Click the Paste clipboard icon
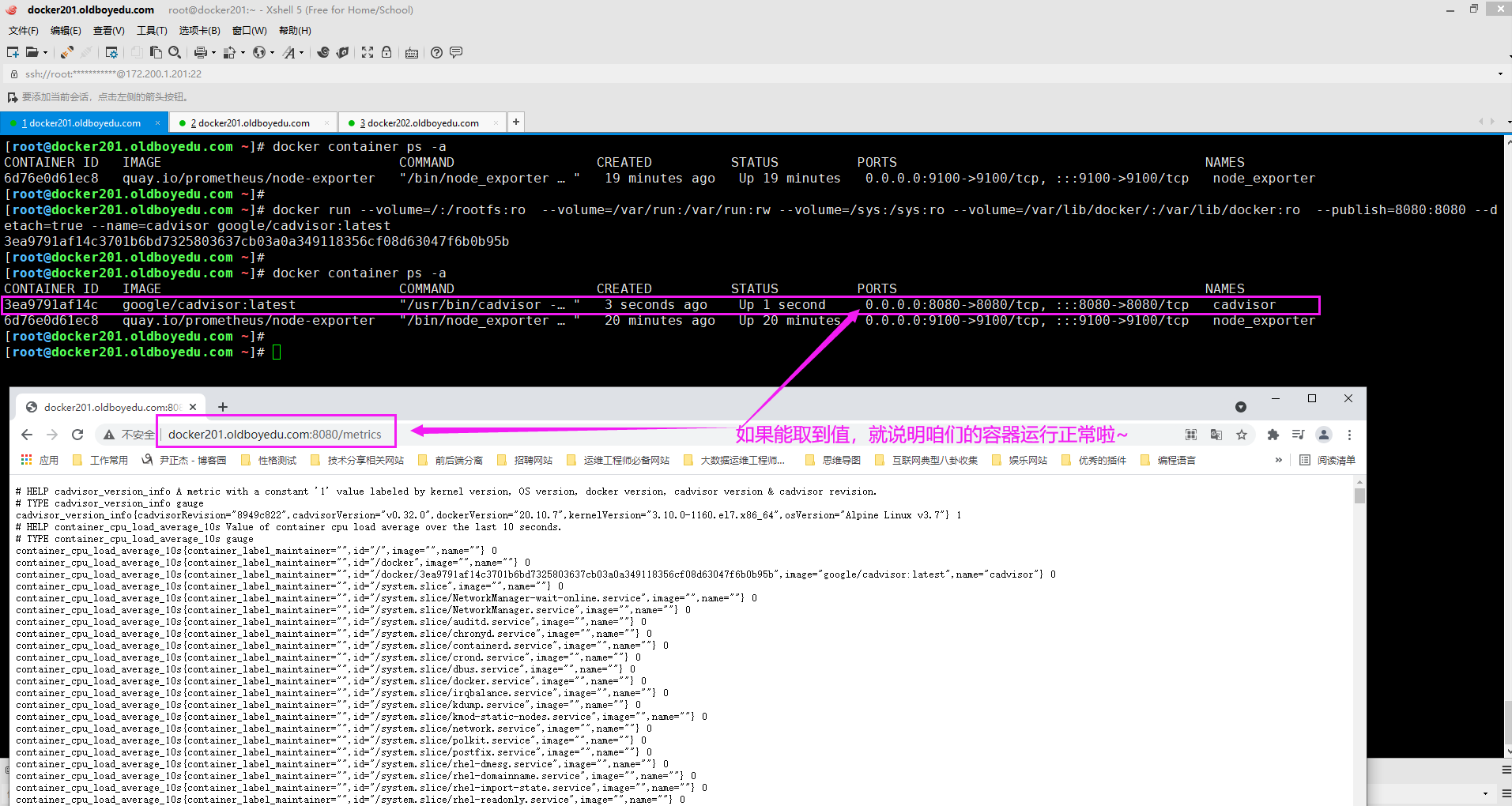Screen dimensions: 1512x806 click(156, 52)
